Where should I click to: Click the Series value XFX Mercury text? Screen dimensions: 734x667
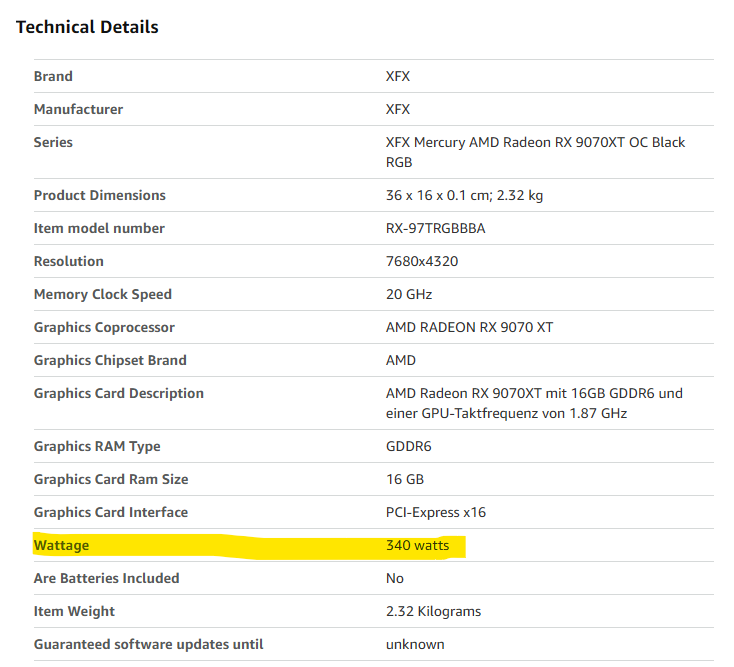(535, 152)
